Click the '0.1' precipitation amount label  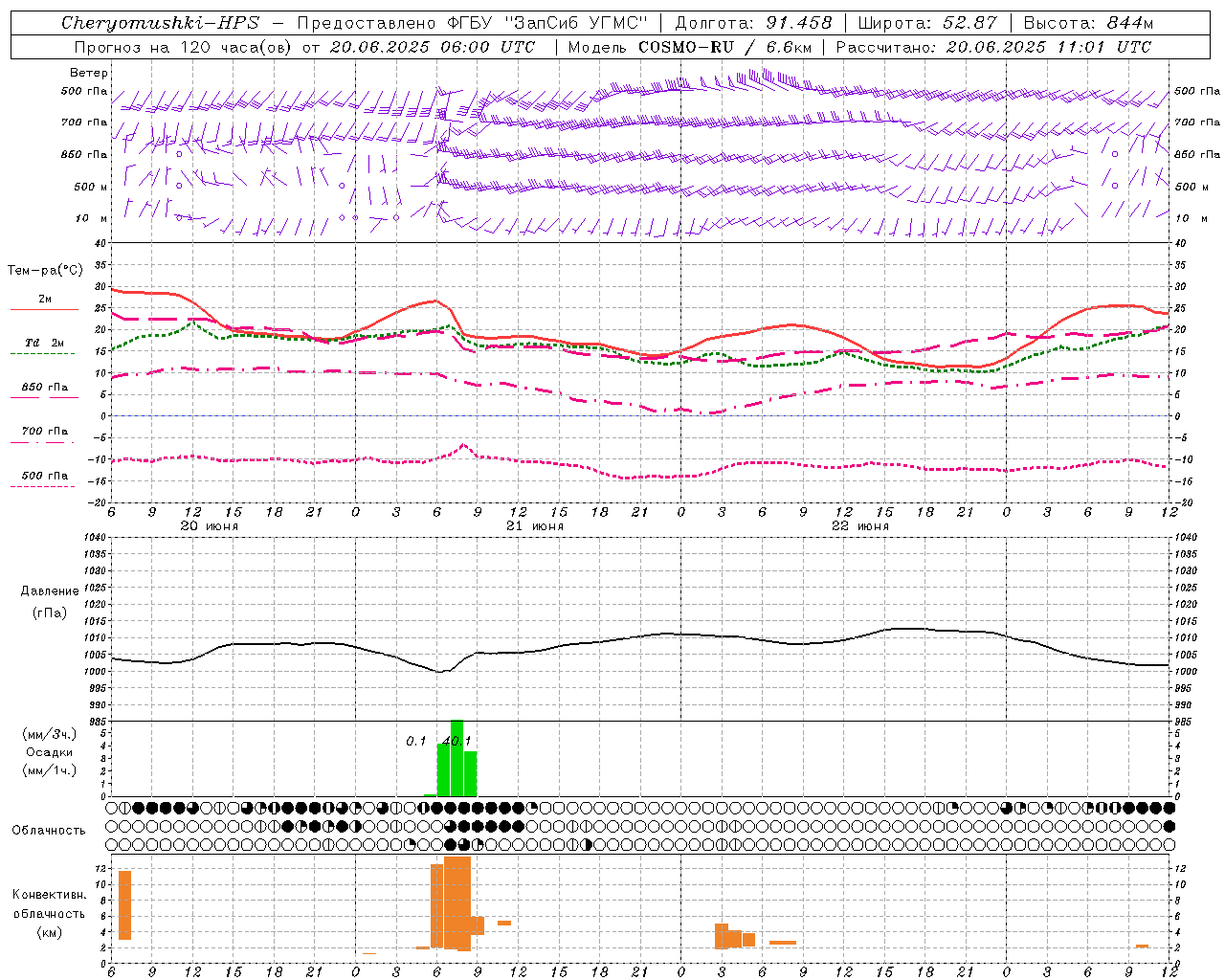(415, 741)
